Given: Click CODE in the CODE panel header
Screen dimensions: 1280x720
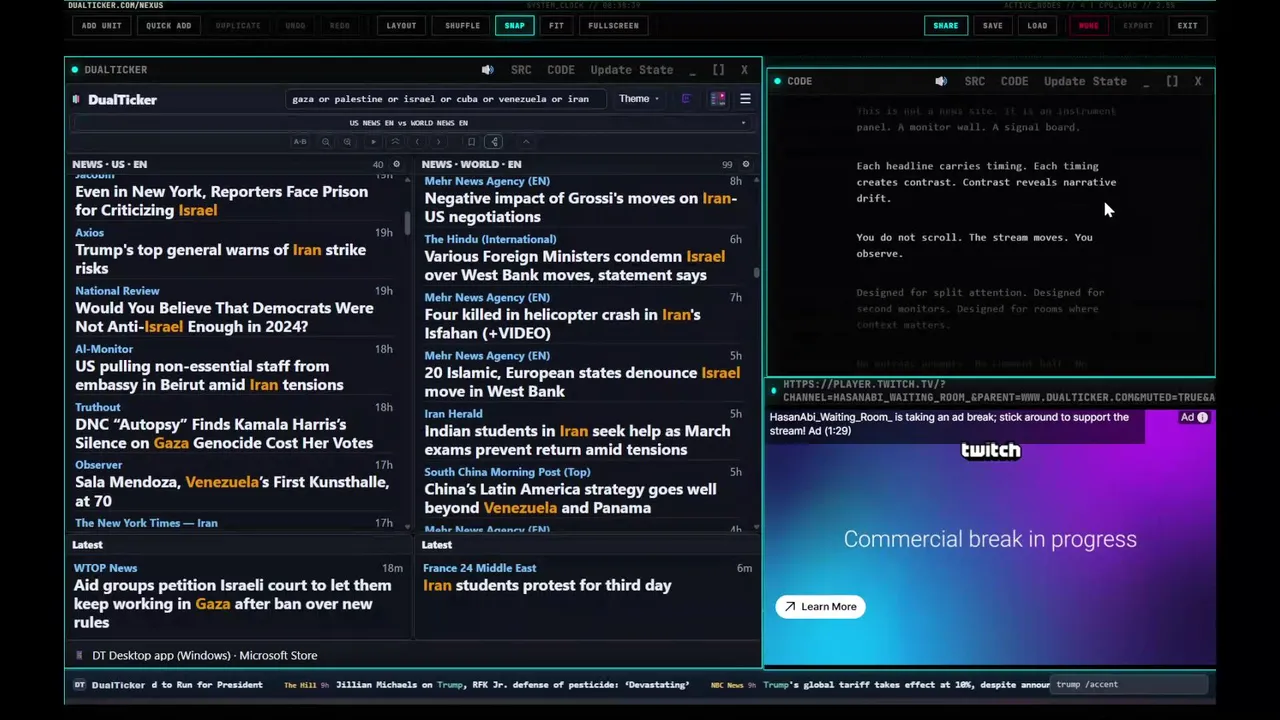Looking at the screenshot, I should pyautogui.click(x=1014, y=81).
